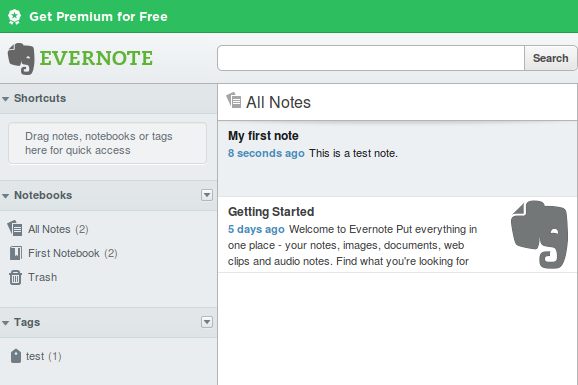Image resolution: width=578 pixels, height=385 pixels.
Task: Click the Search button
Action: [x=550, y=58]
